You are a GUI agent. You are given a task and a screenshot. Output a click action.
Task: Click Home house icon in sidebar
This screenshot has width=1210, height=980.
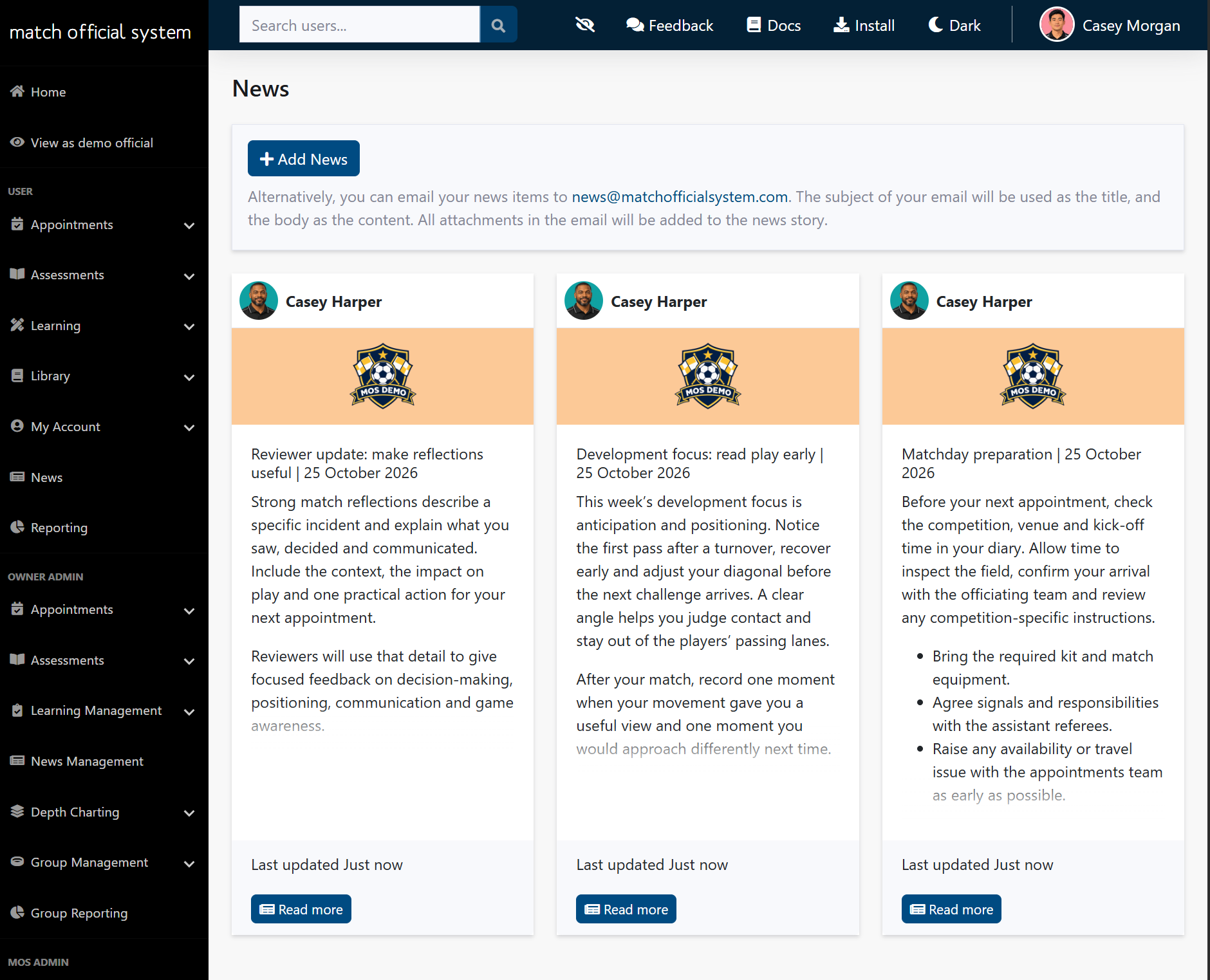[x=17, y=91]
